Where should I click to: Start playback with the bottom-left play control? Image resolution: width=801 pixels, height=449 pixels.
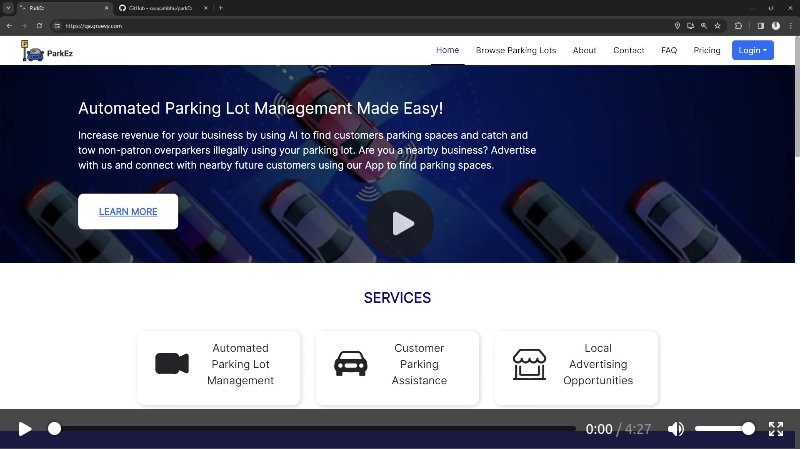coord(25,429)
